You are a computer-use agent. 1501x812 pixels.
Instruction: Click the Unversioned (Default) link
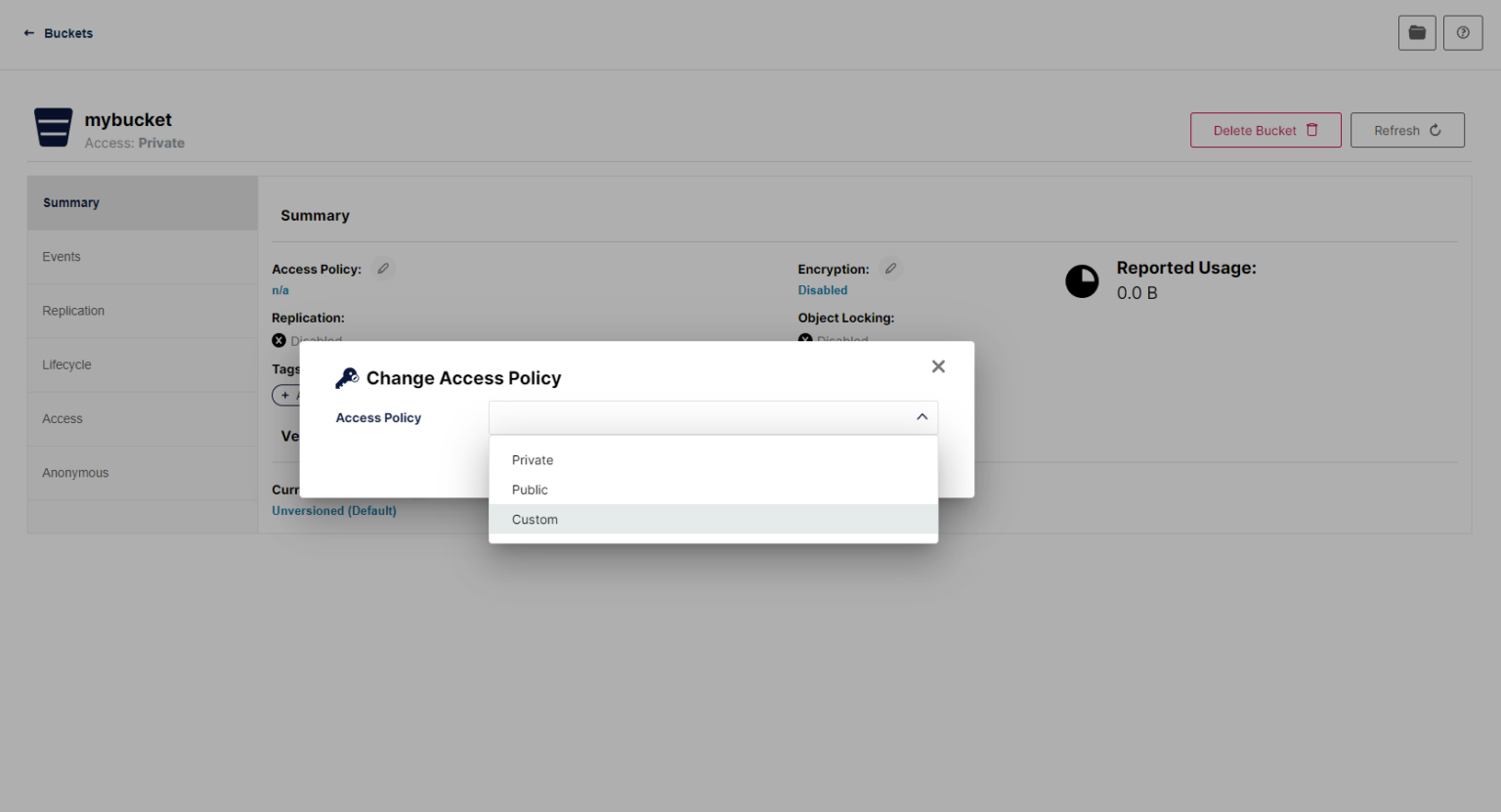pos(334,511)
